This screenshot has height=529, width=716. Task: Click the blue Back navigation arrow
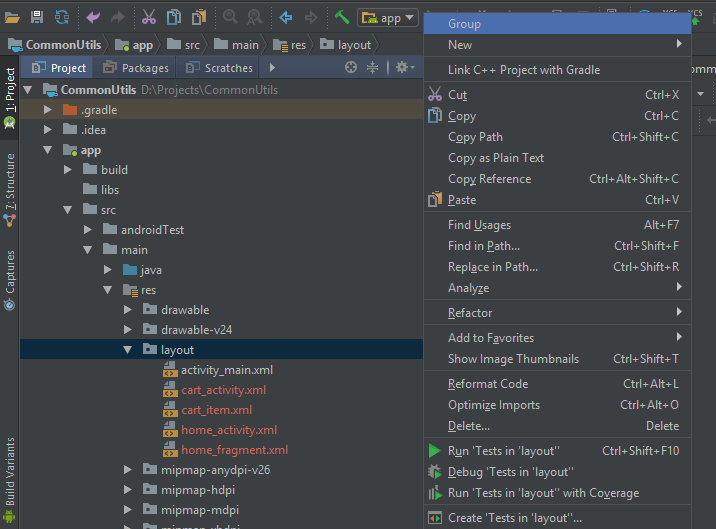[x=286, y=17]
